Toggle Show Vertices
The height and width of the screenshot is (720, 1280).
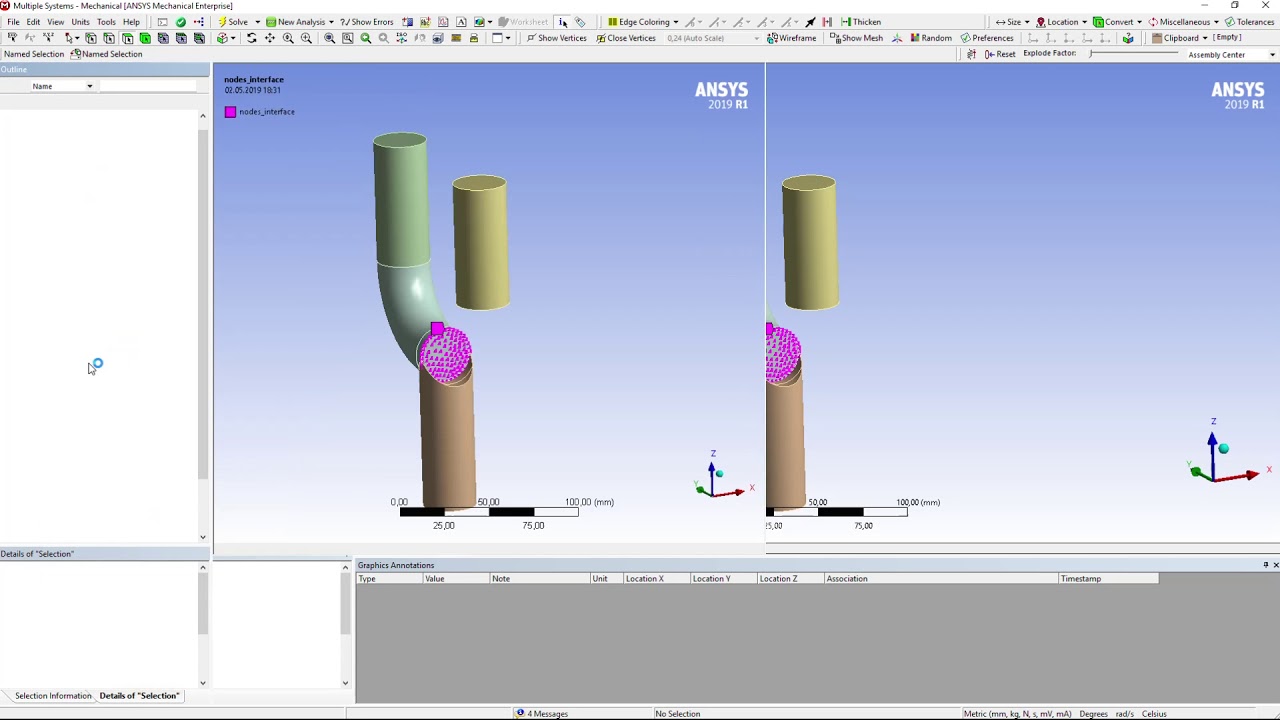coord(557,38)
